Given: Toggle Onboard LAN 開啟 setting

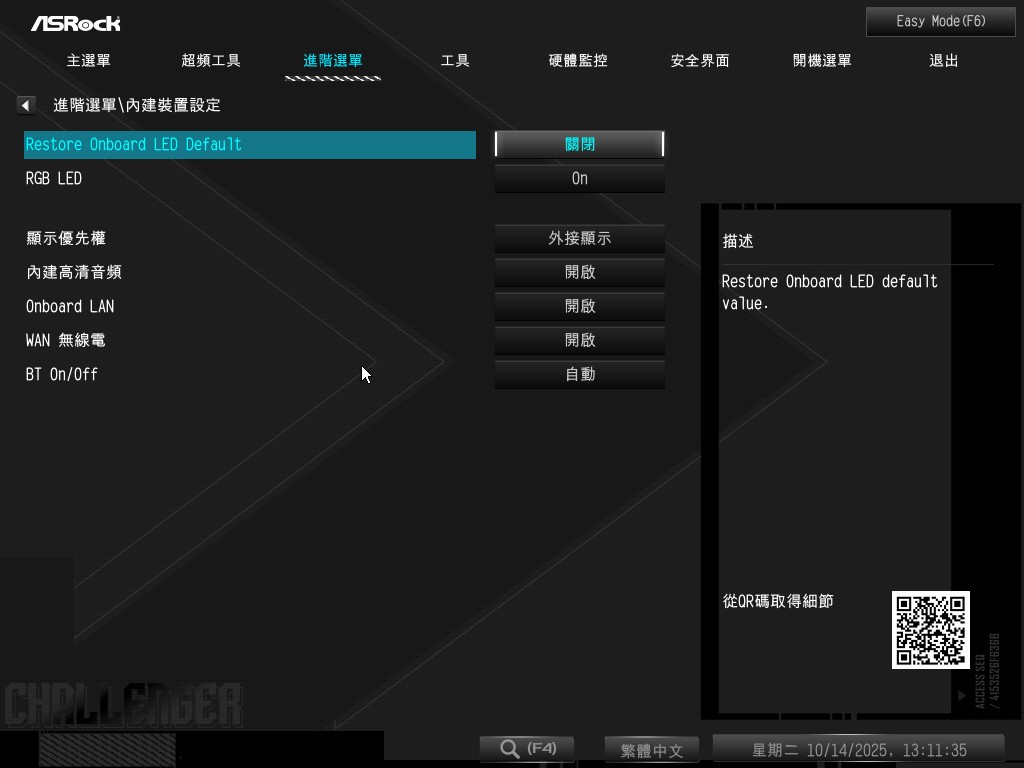Looking at the screenshot, I should [x=579, y=307].
